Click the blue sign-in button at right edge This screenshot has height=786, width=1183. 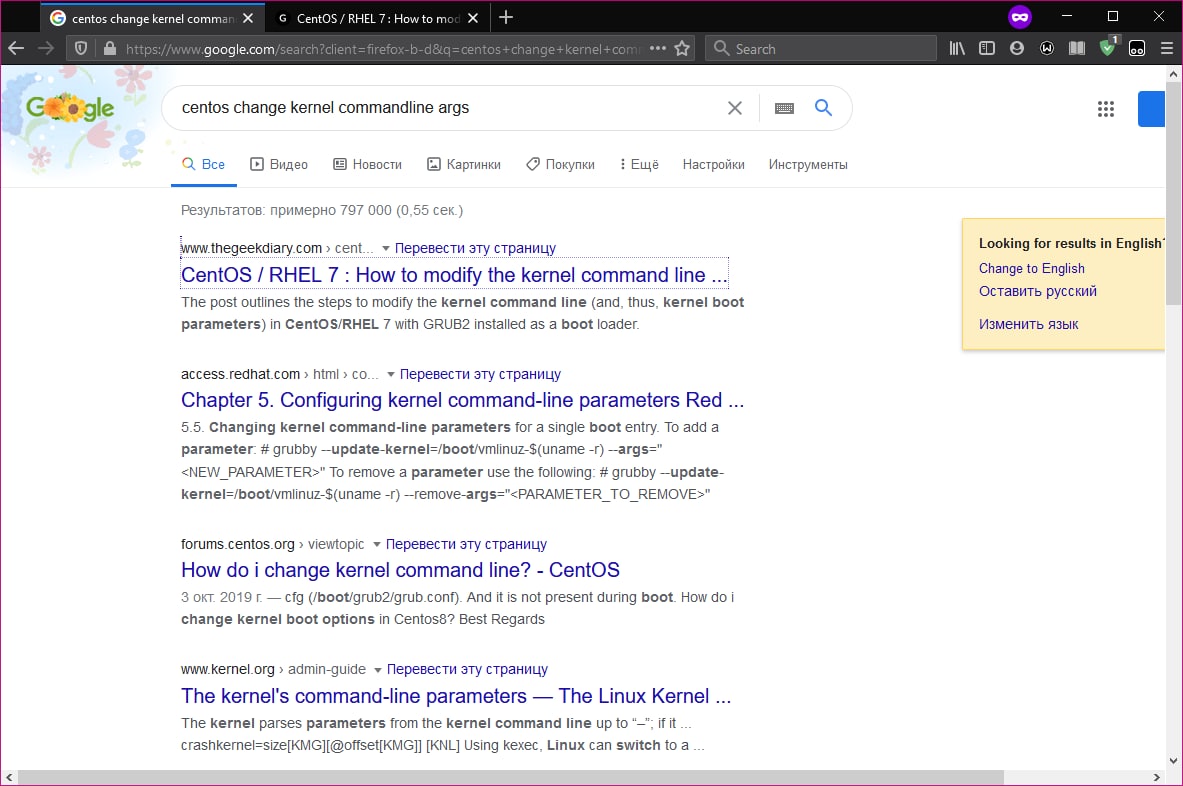coord(1151,109)
